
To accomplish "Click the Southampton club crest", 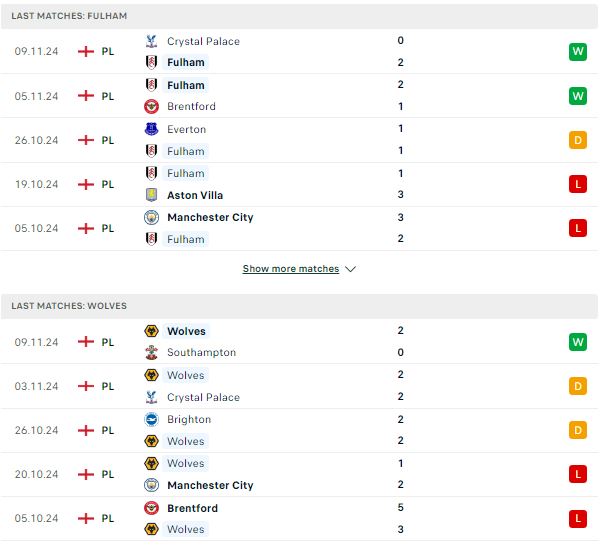I will tap(151, 352).
